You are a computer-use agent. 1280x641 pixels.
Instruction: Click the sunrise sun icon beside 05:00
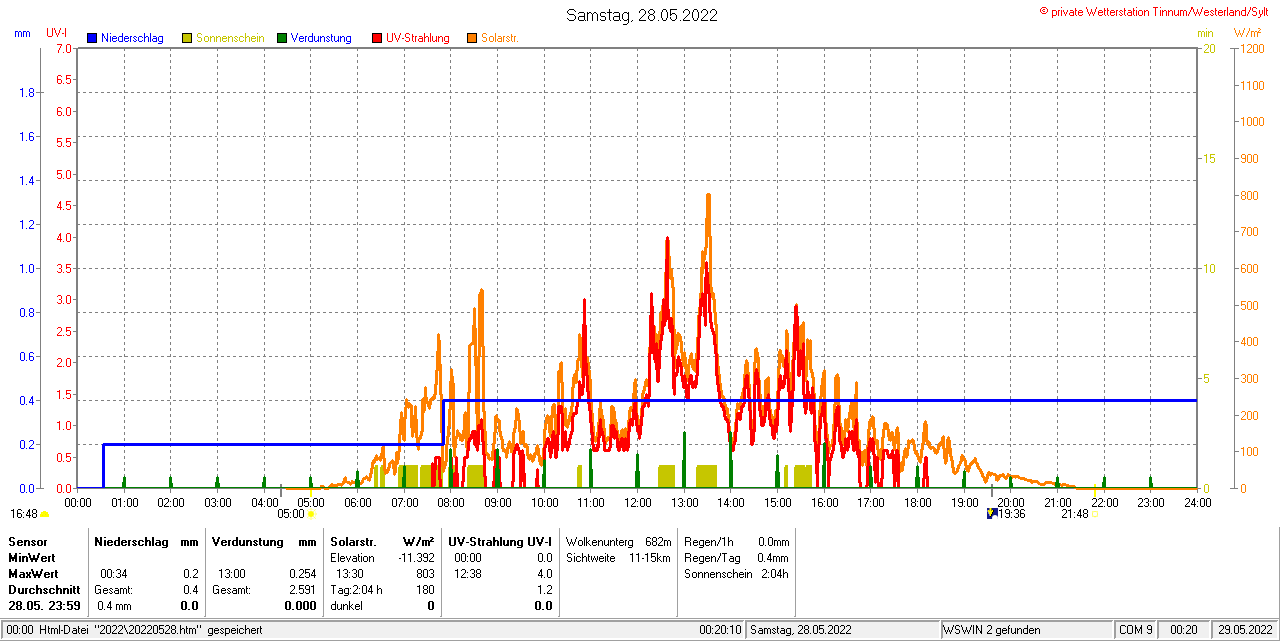tap(311, 514)
